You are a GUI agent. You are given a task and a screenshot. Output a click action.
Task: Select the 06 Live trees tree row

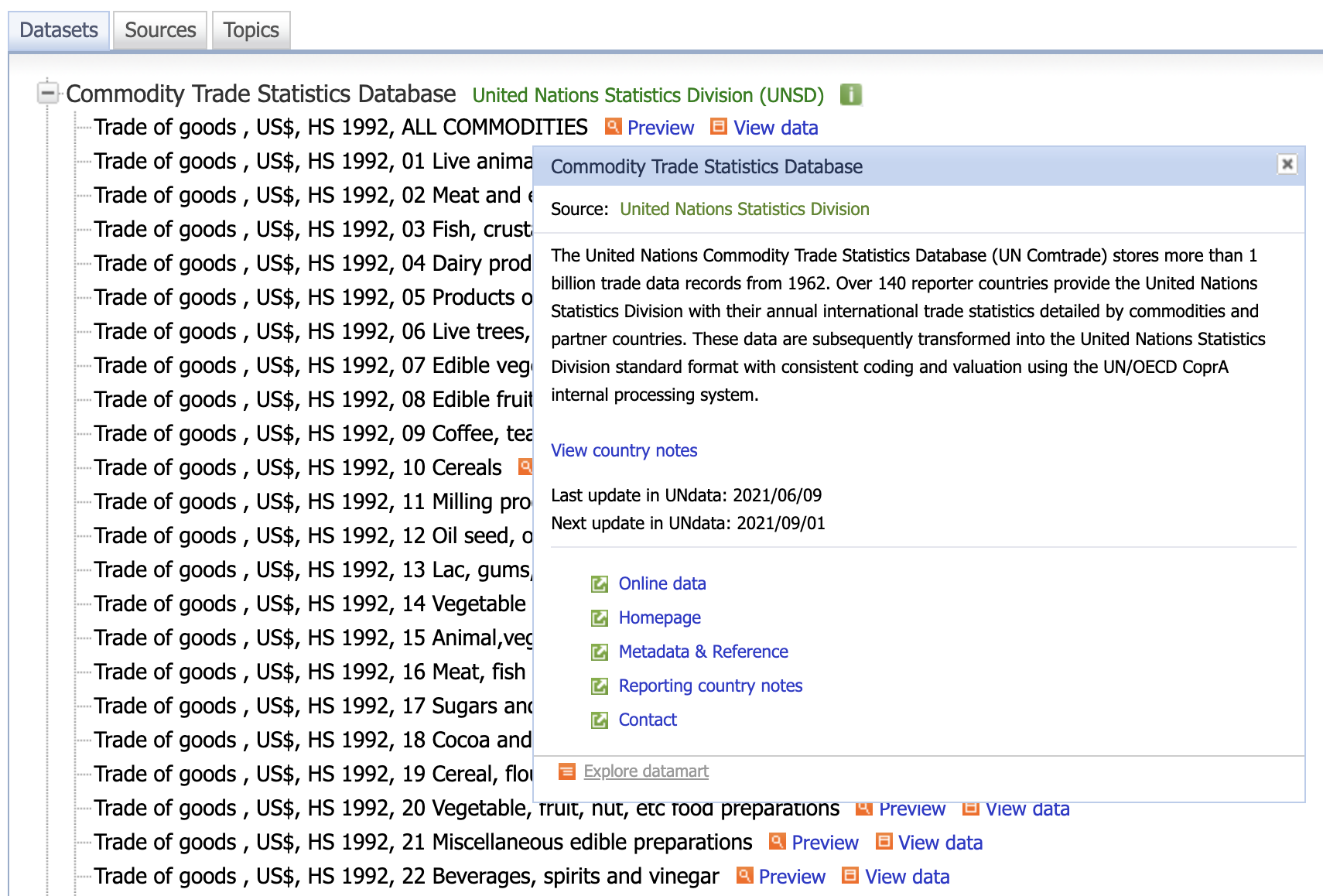(x=313, y=331)
